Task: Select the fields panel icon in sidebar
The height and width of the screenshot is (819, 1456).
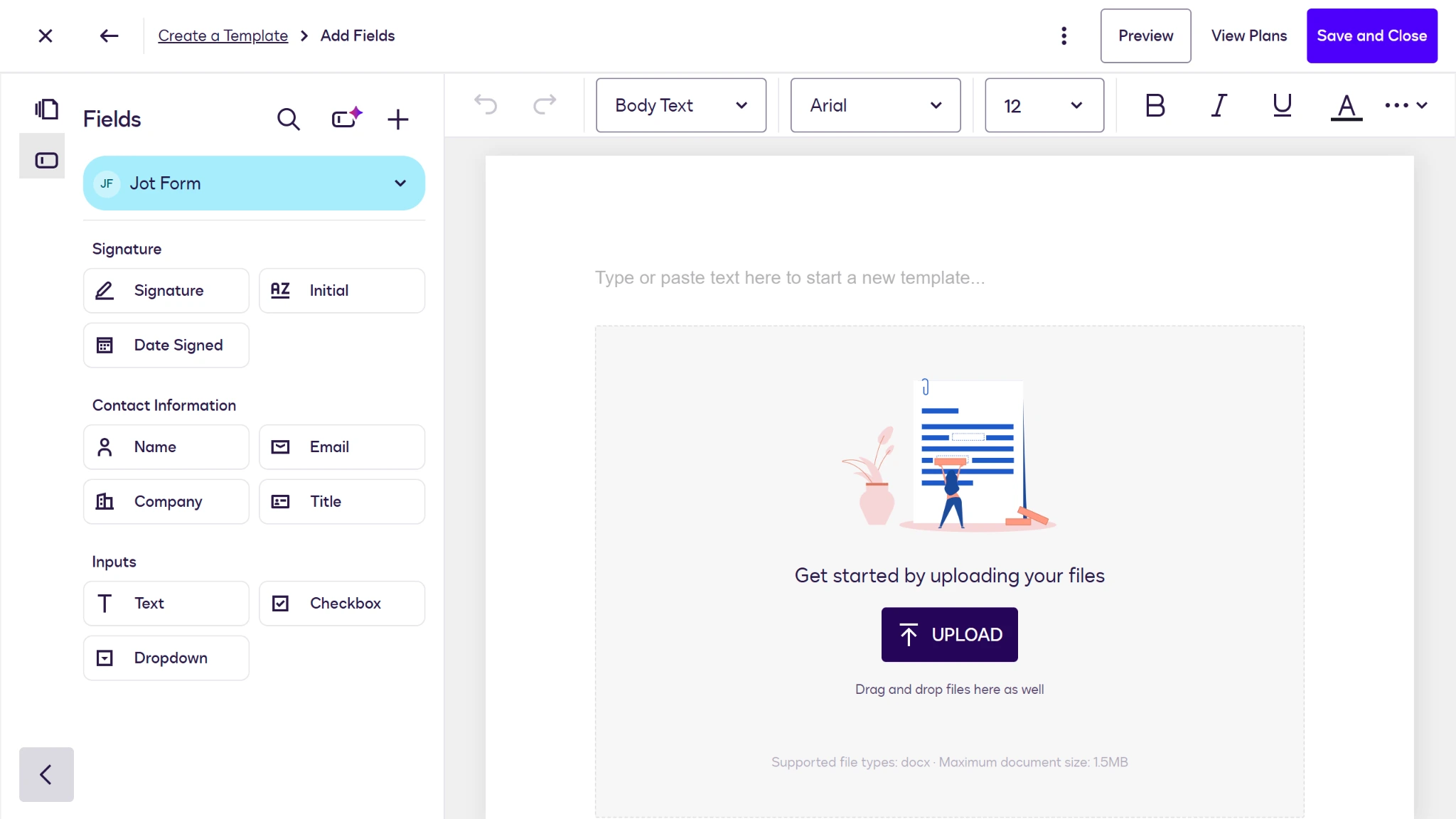Action: 46,160
